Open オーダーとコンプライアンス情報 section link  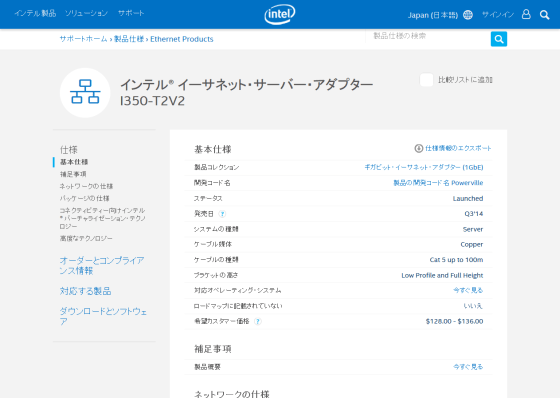point(102,265)
